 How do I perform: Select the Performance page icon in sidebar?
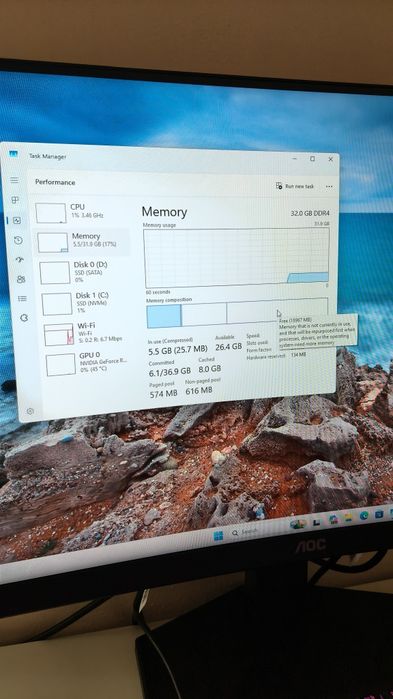[x=17, y=220]
